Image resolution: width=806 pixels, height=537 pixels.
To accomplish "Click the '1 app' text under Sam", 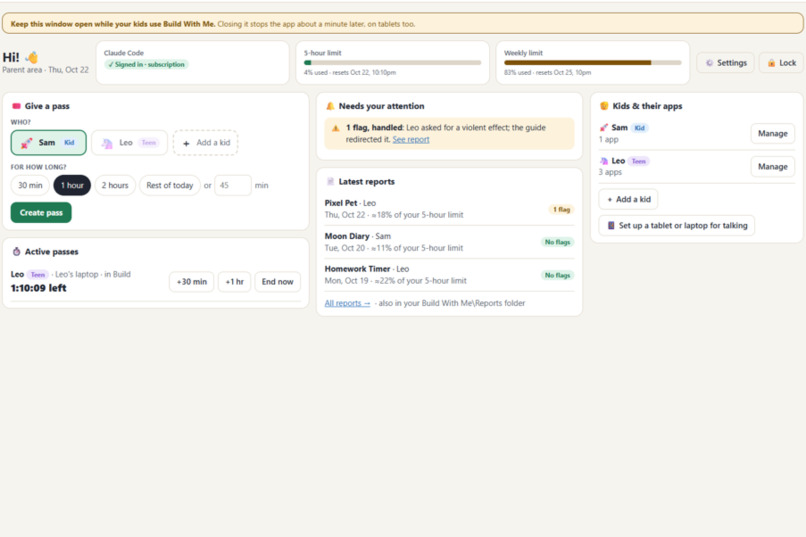I will click(x=609, y=139).
